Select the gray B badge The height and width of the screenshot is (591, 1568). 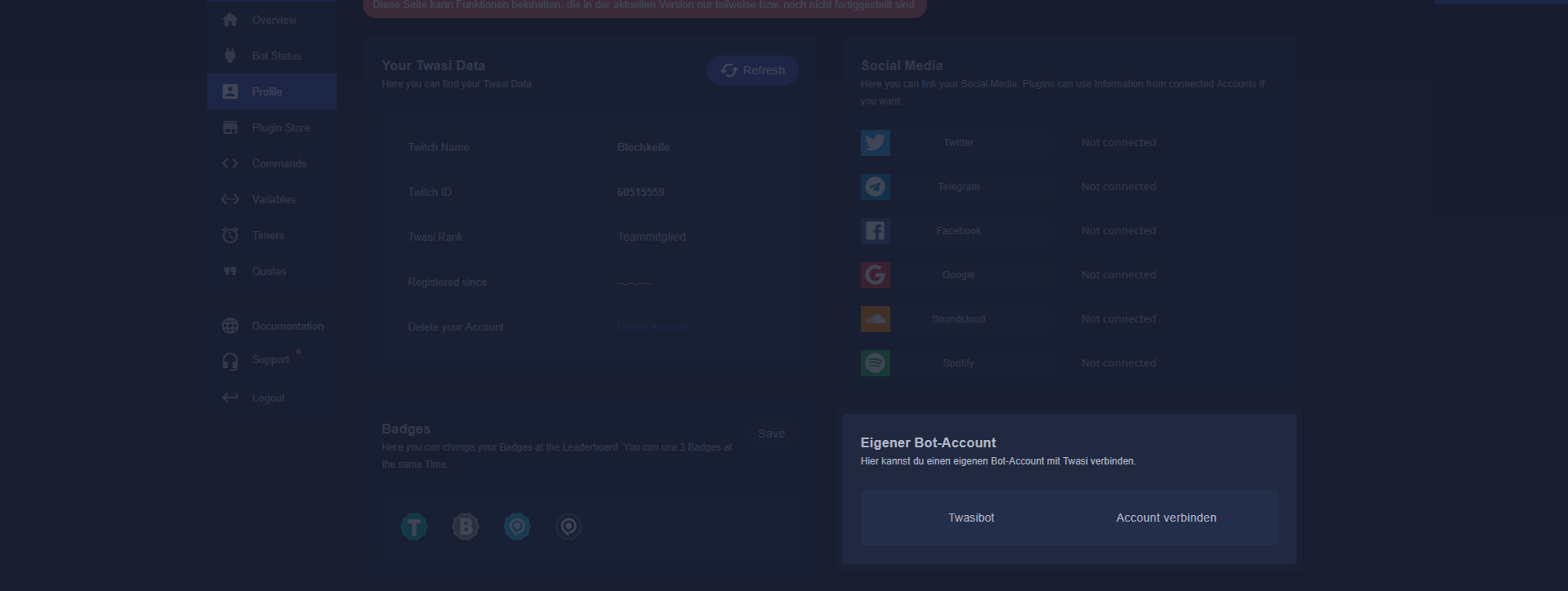click(x=465, y=527)
